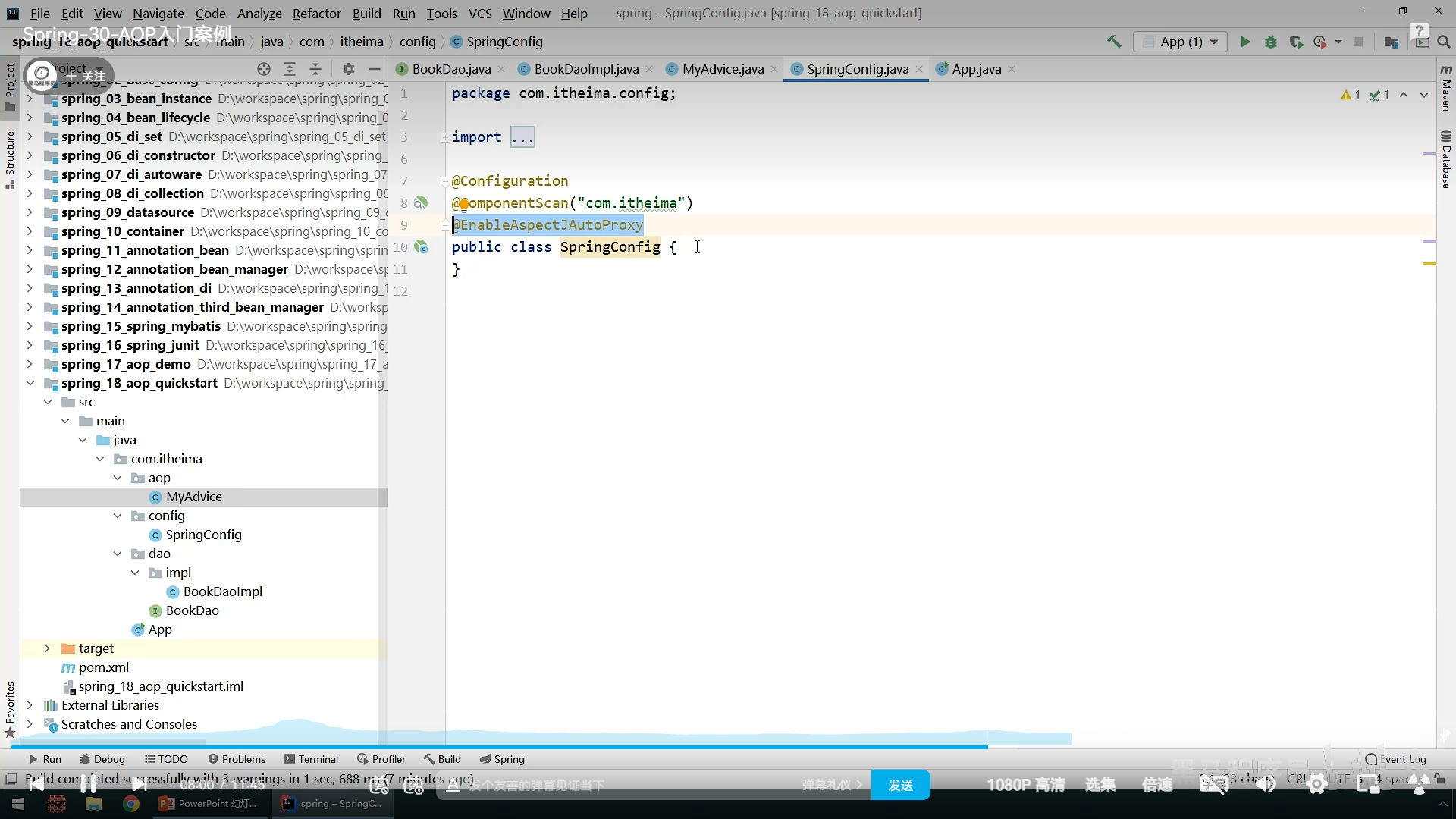Expand the target folder
Viewport: 1456px width, 819px height.
click(47, 648)
